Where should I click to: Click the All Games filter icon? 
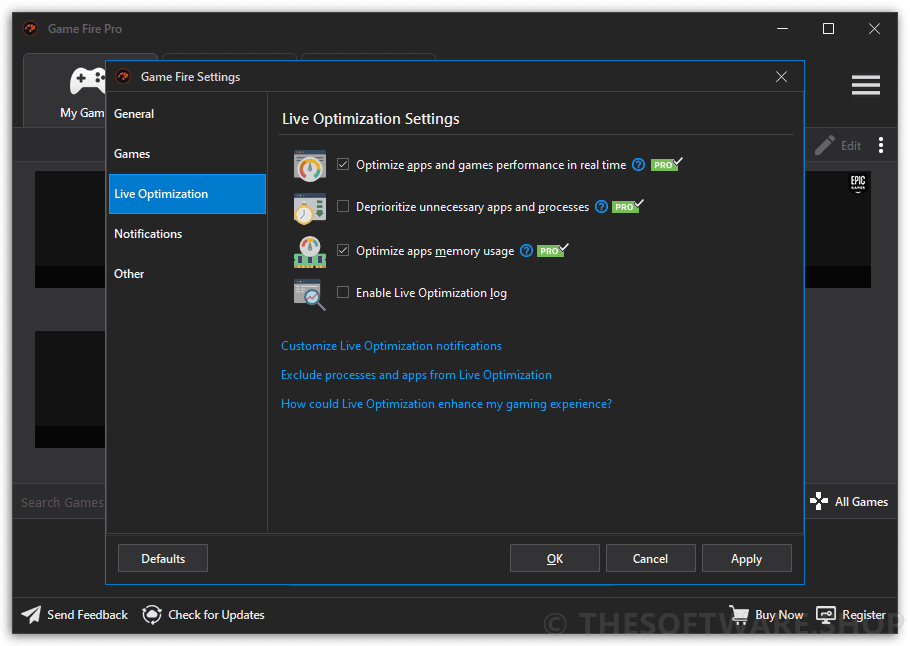tap(819, 501)
